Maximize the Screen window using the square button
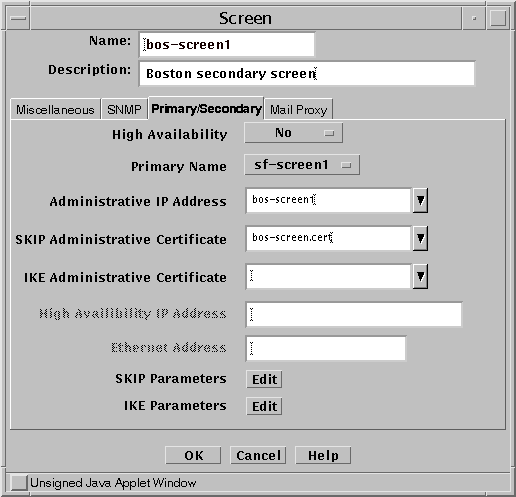The height and width of the screenshot is (497, 516). (498, 18)
